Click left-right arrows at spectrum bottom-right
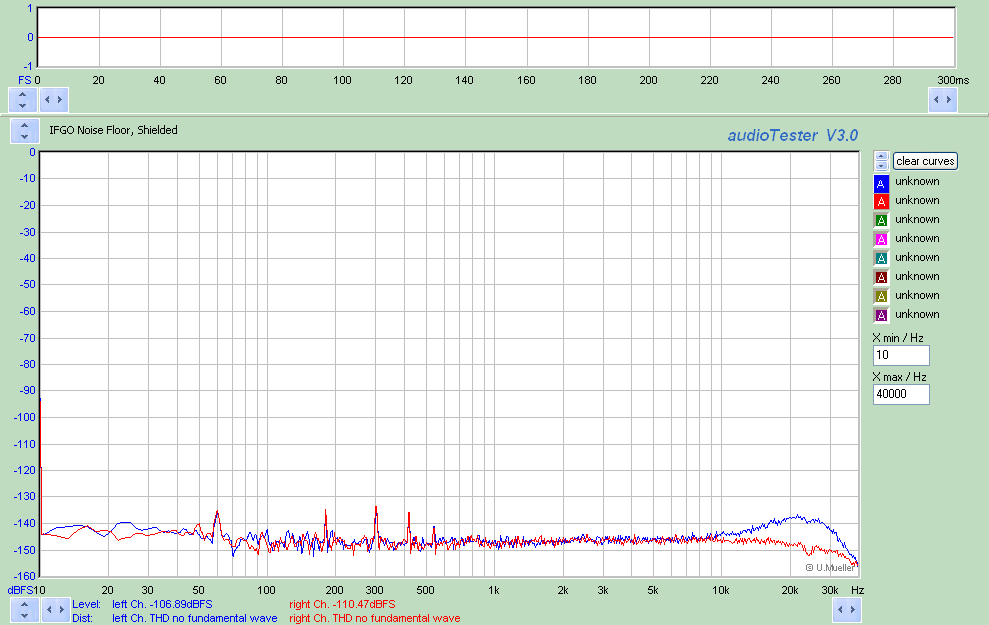989x625 pixels. point(846,609)
